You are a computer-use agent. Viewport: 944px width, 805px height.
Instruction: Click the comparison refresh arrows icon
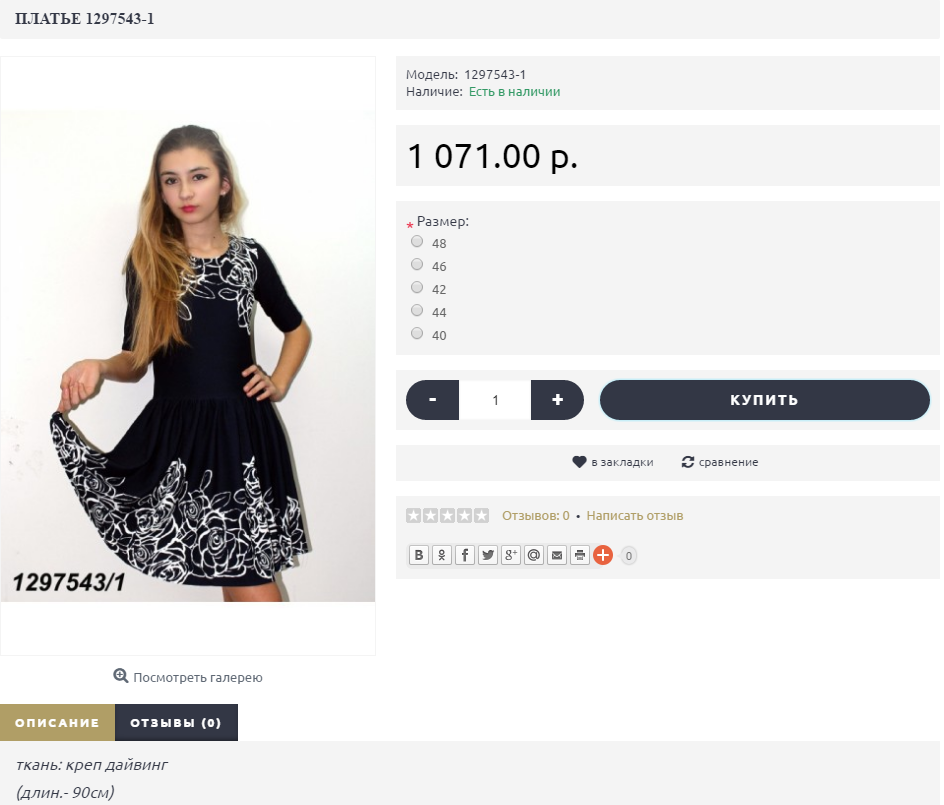[688, 462]
